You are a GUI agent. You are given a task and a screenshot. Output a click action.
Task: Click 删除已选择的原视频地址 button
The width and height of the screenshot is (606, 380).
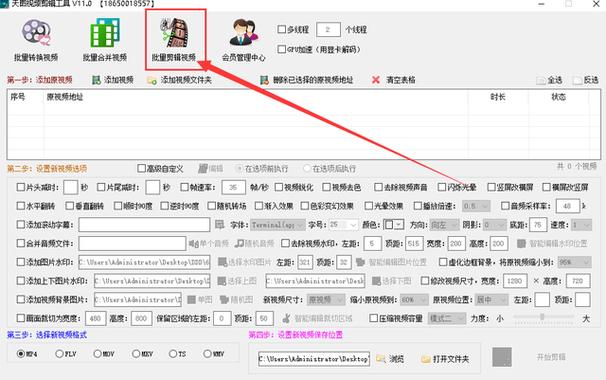coord(306,80)
